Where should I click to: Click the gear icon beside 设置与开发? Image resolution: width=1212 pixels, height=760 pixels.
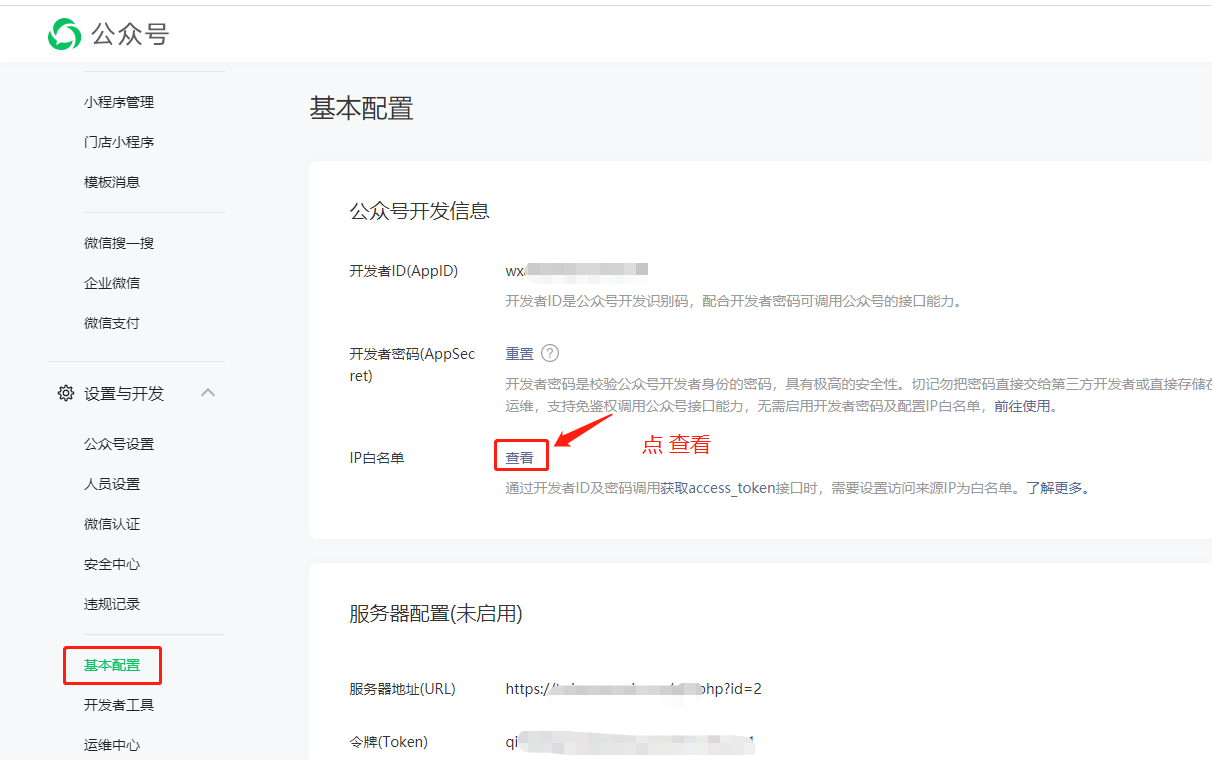pos(66,393)
